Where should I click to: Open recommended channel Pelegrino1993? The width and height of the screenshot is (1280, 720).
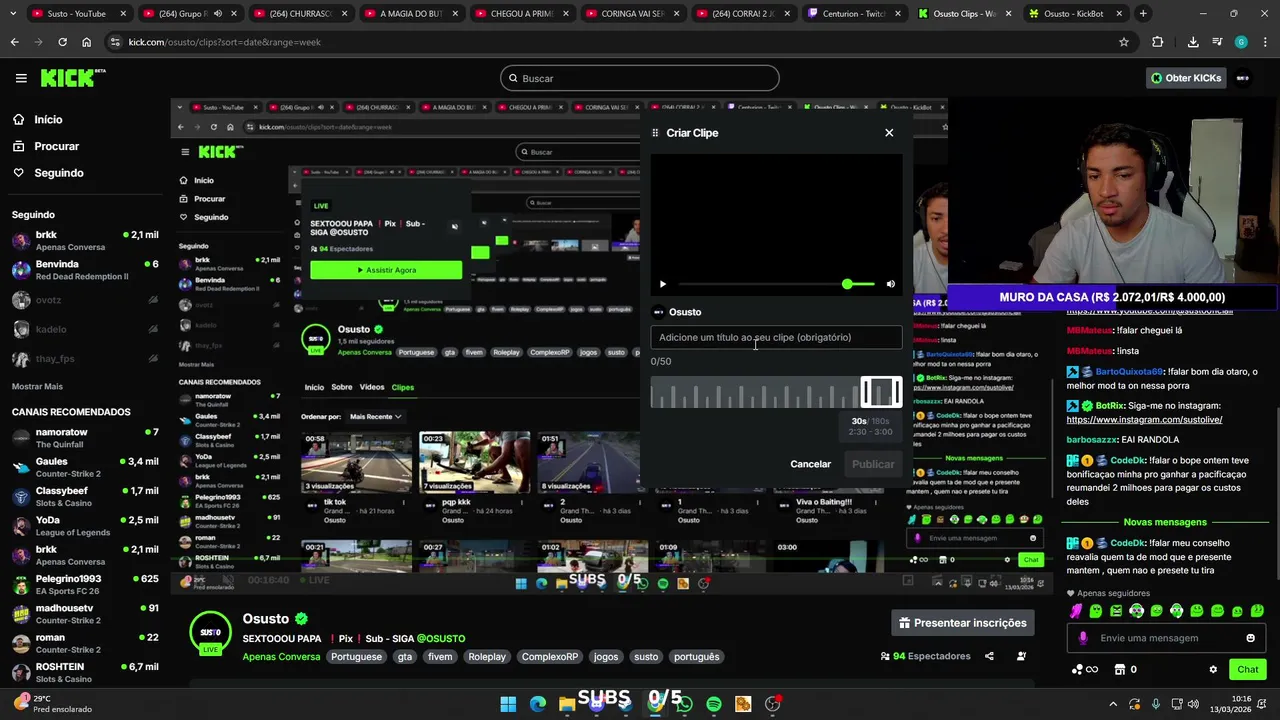(x=85, y=584)
